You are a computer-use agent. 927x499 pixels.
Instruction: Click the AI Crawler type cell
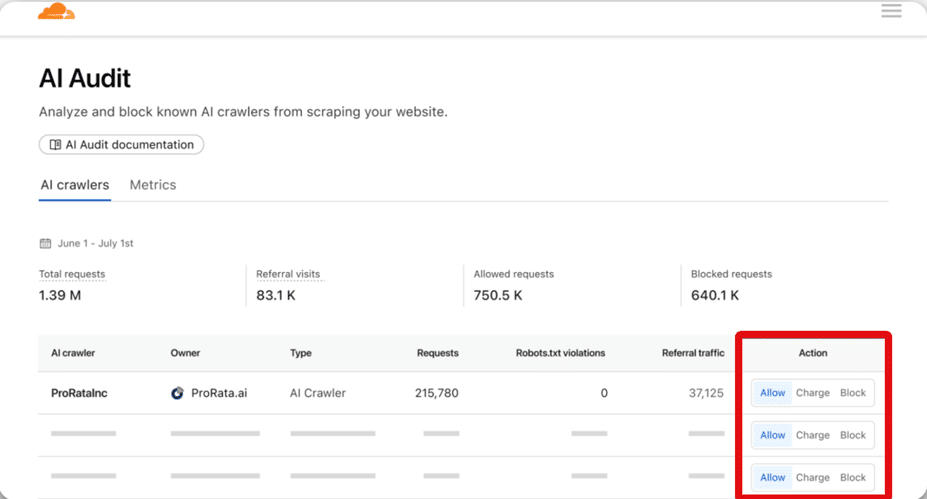[317, 393]
